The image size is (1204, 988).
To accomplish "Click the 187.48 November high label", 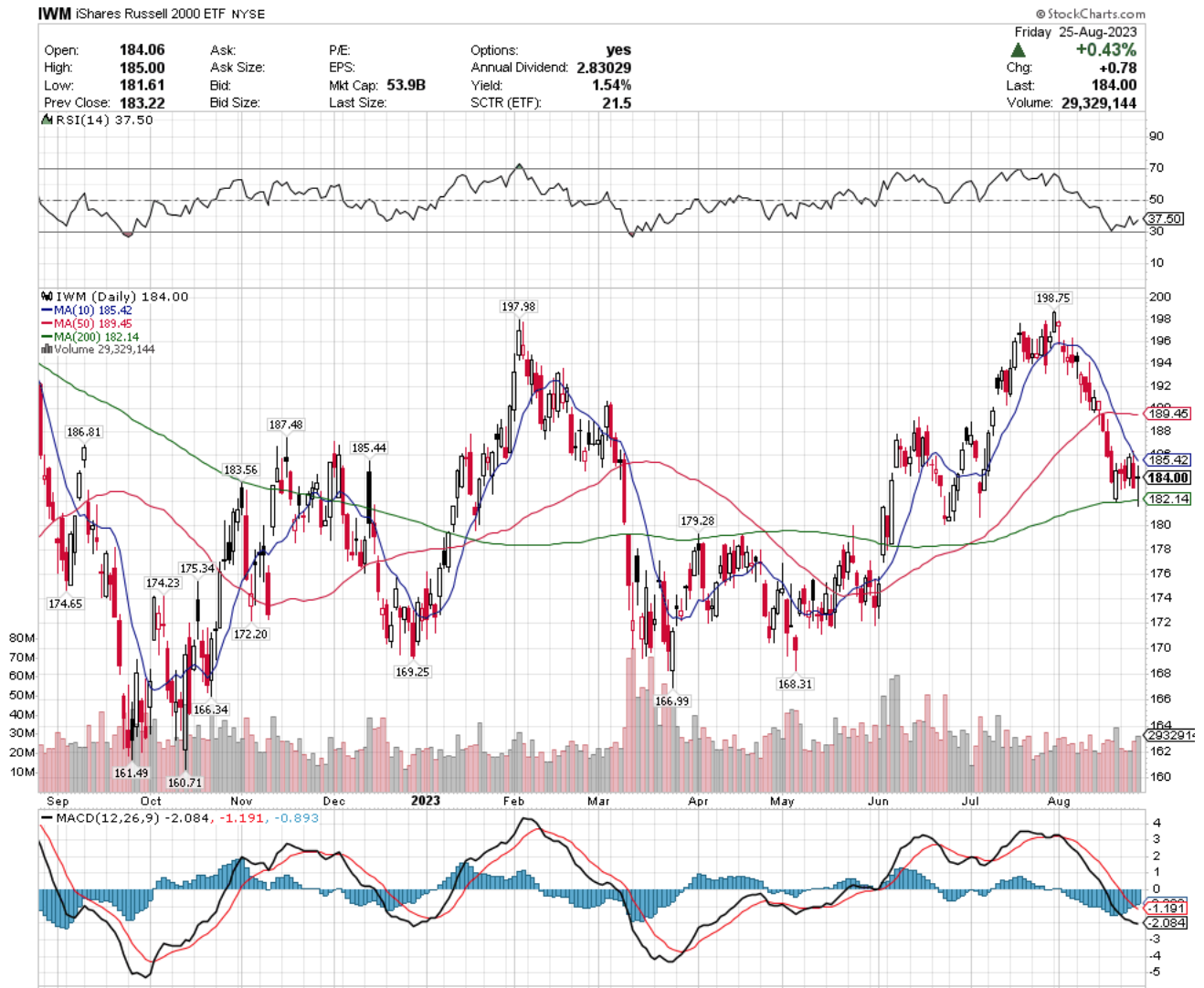I will 286,425.
